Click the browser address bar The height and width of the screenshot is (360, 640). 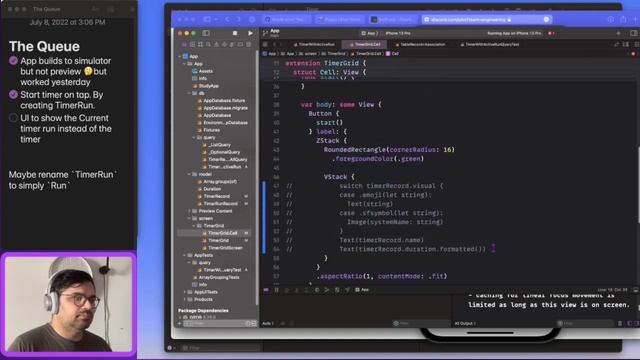tap(487, 19)
